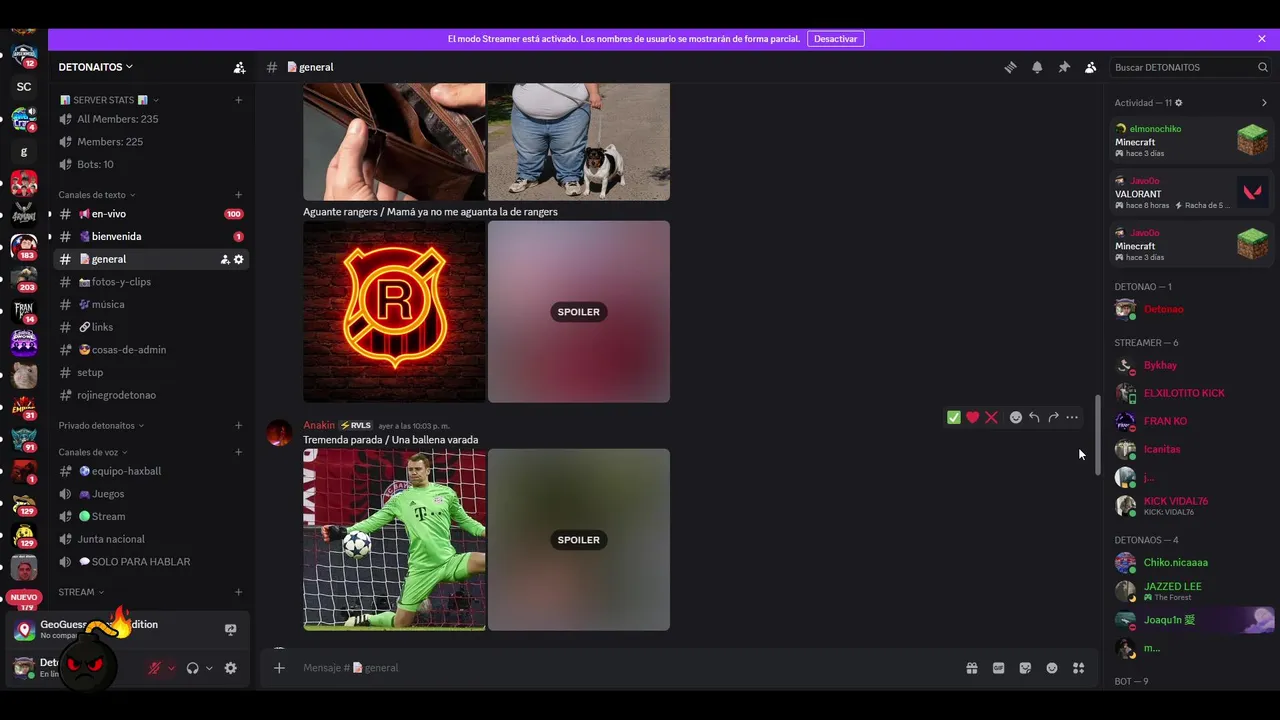Click Desactivar in streamer mode banner
The height and width of the screenshot is (720, 1280).
click(x=836, y=39)
